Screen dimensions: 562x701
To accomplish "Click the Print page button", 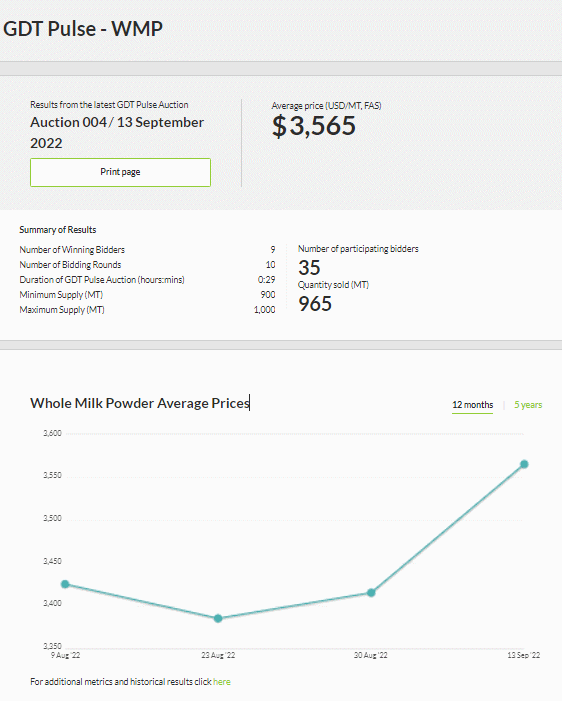I will click(x=120, y=172).
